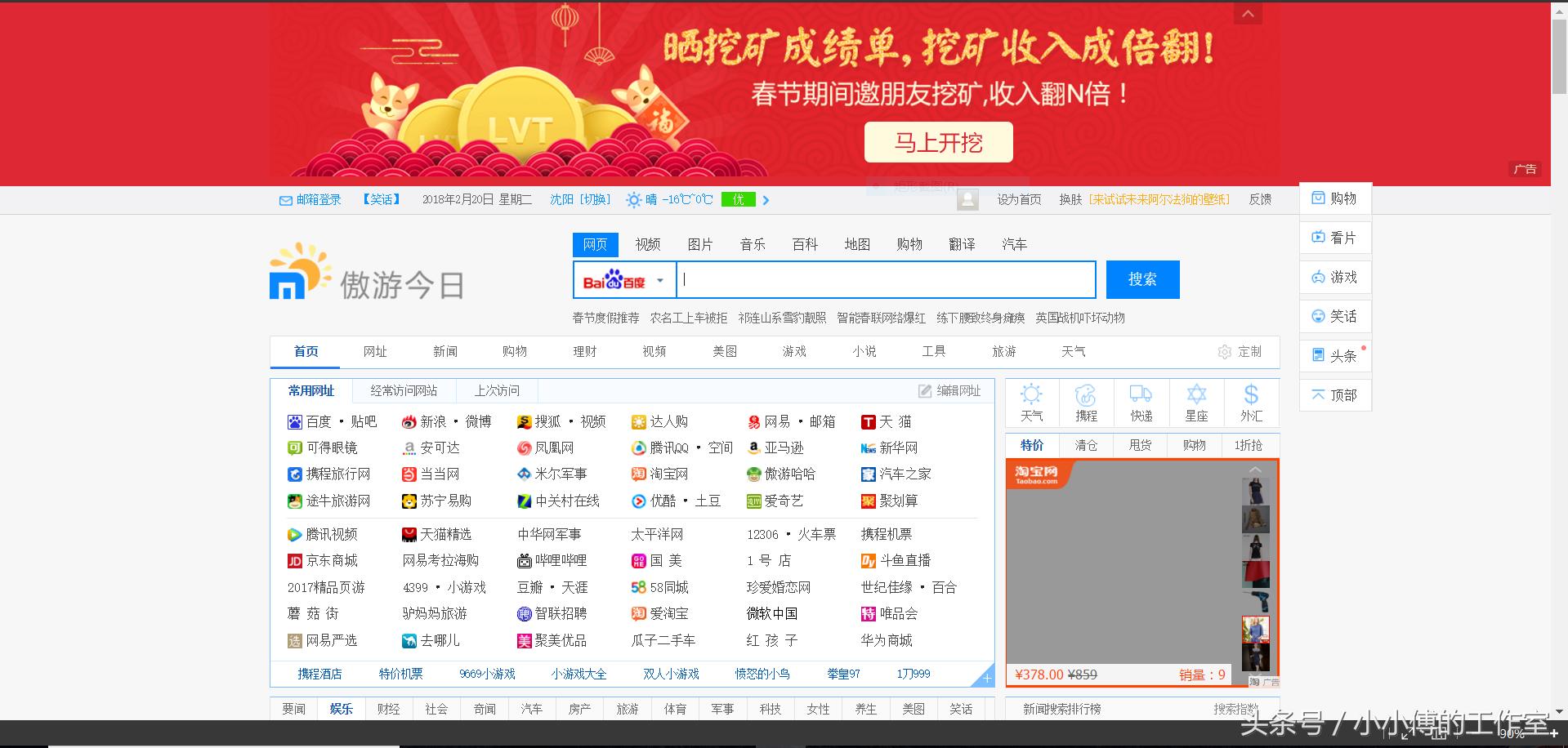
Task: Jump back to top via 顶部 icon
Action: click(1334, 394)
